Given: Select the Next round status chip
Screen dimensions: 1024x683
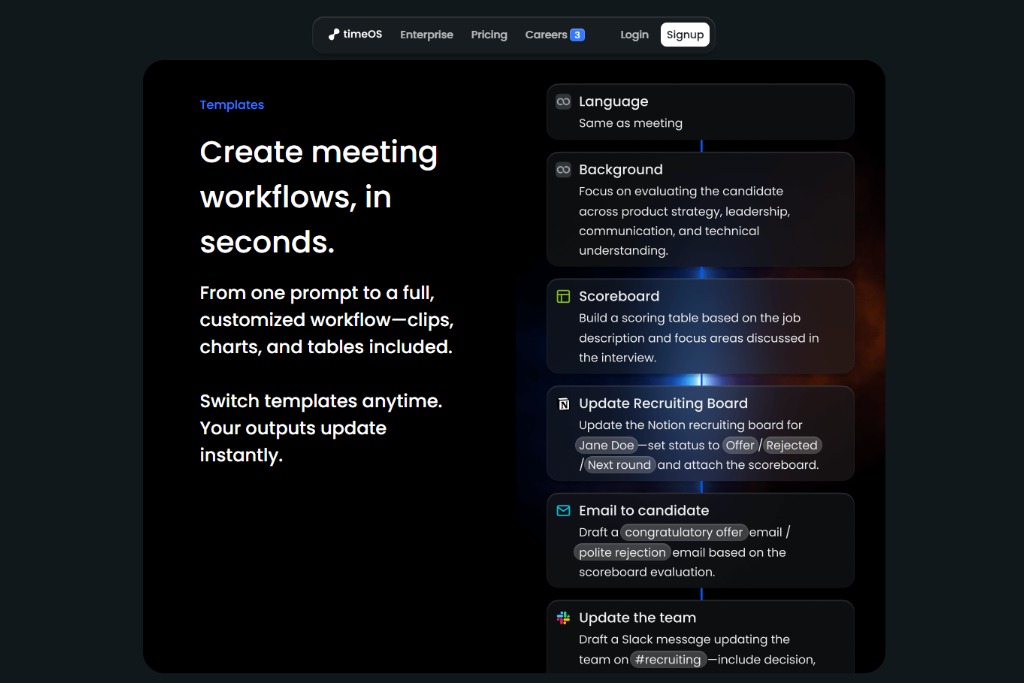Looking at the screenshot, I should pos(619,465).
